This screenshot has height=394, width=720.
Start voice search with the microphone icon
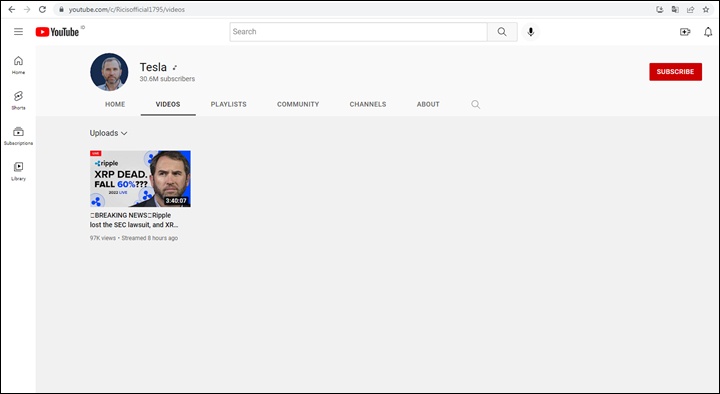tap(531, 32)
